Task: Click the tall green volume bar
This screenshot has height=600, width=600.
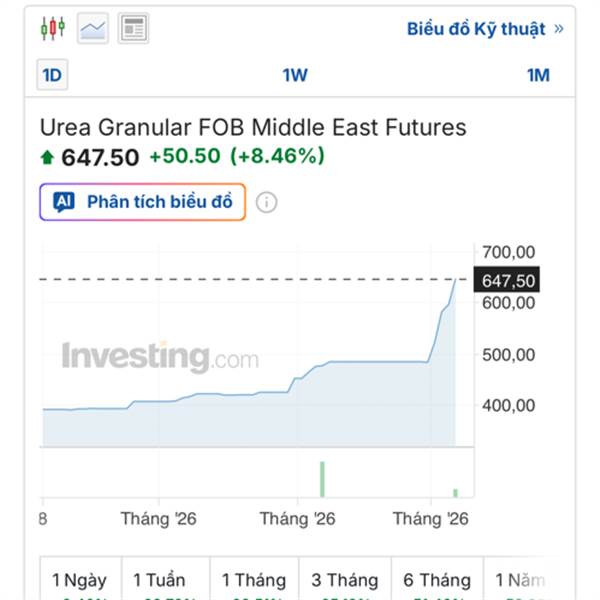Action: coord(322,478)
